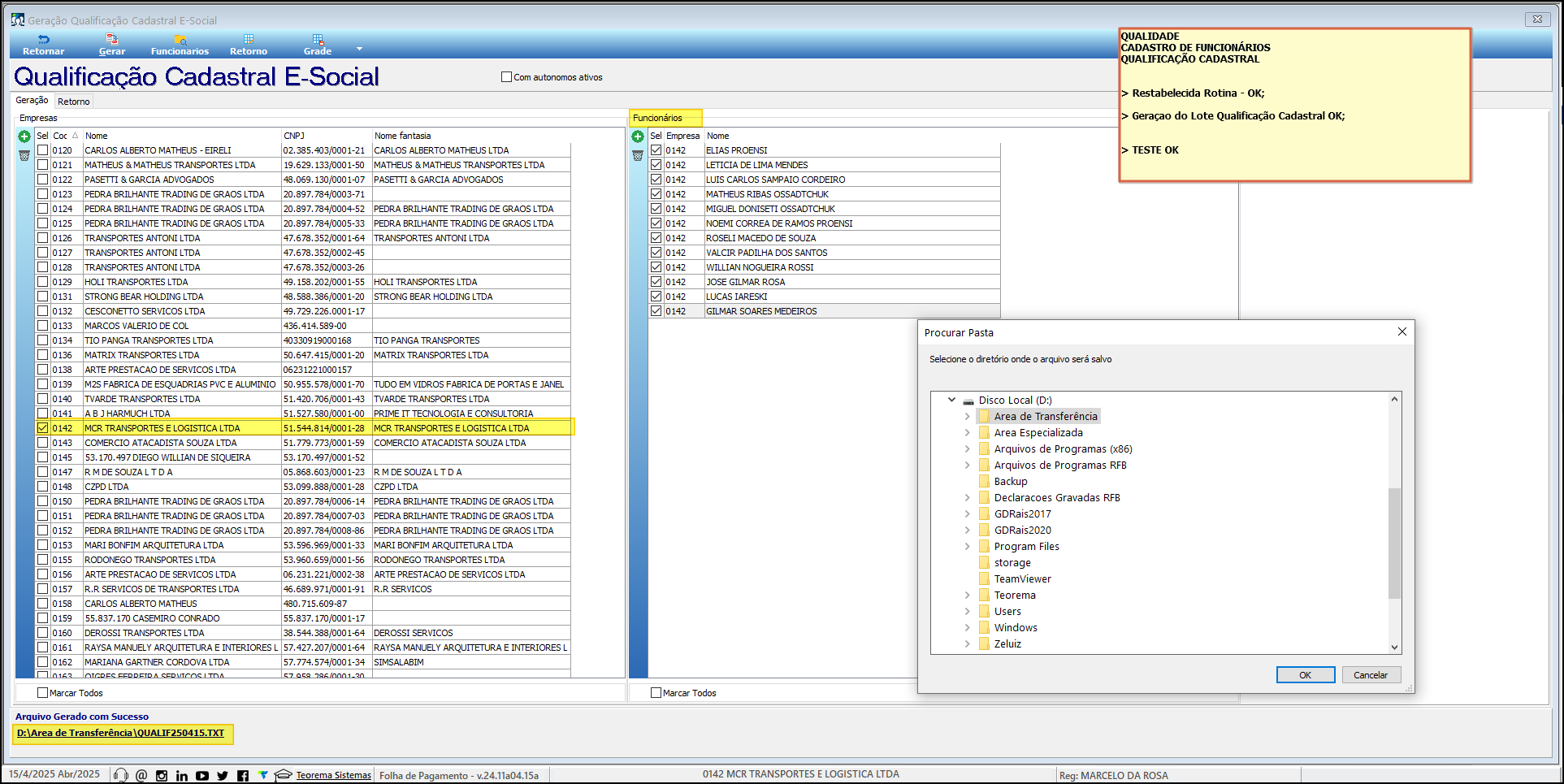1564x784 pixels.
Task: Sort Empresas by the Cod column header
Action: (x=66, y=136)
